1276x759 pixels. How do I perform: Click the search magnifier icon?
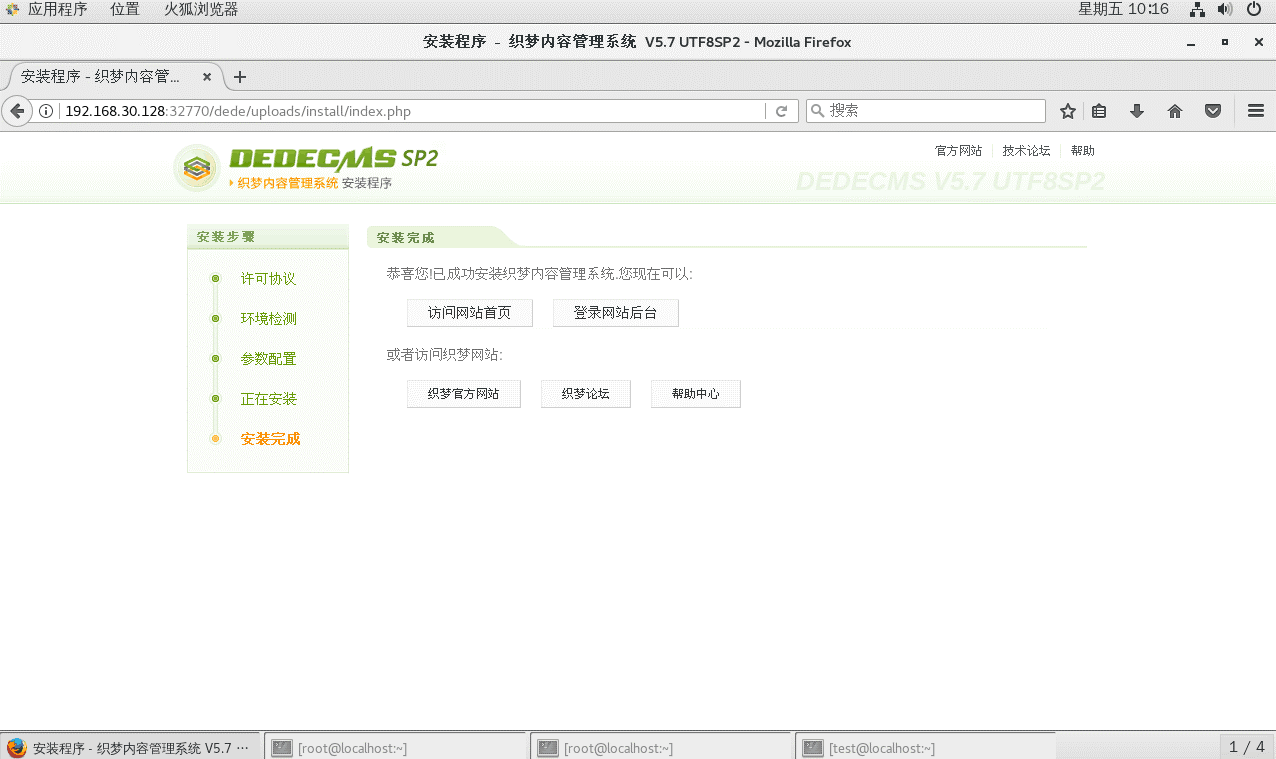tap(818, 111)
